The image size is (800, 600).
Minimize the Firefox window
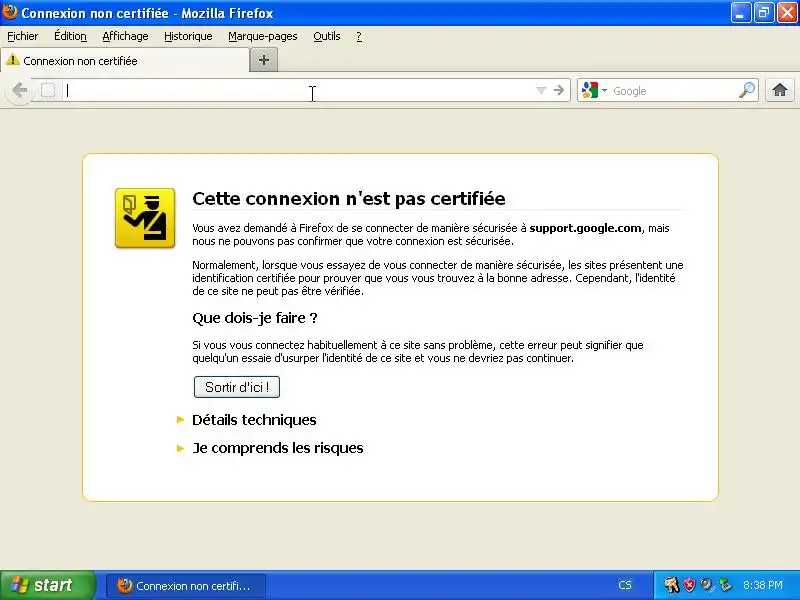[741, 13]
